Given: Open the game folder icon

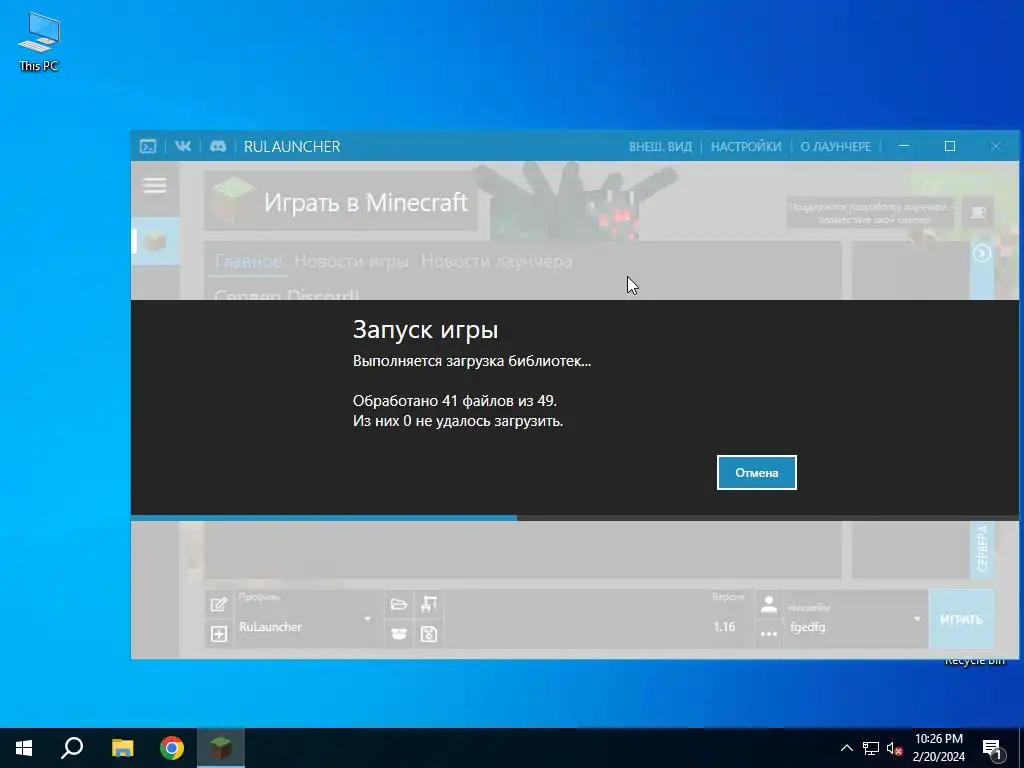Looking at the screenshot, I should tap(399, 604).
